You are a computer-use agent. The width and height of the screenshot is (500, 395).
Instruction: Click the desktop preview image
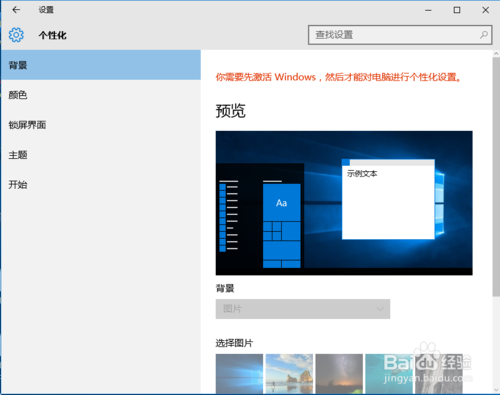[x=344, y=203]
